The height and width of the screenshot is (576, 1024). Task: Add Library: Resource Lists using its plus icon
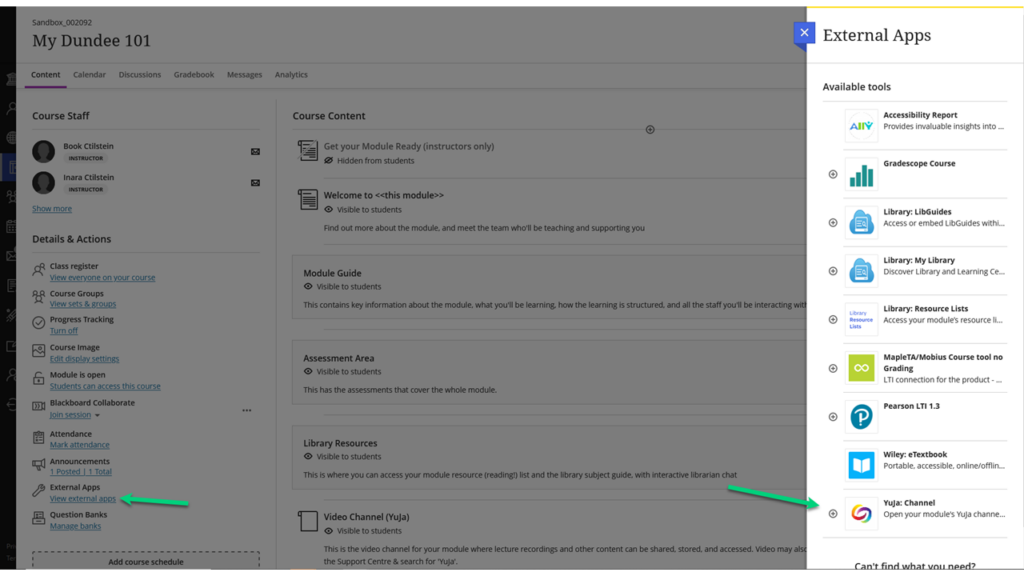click(833, 319)
